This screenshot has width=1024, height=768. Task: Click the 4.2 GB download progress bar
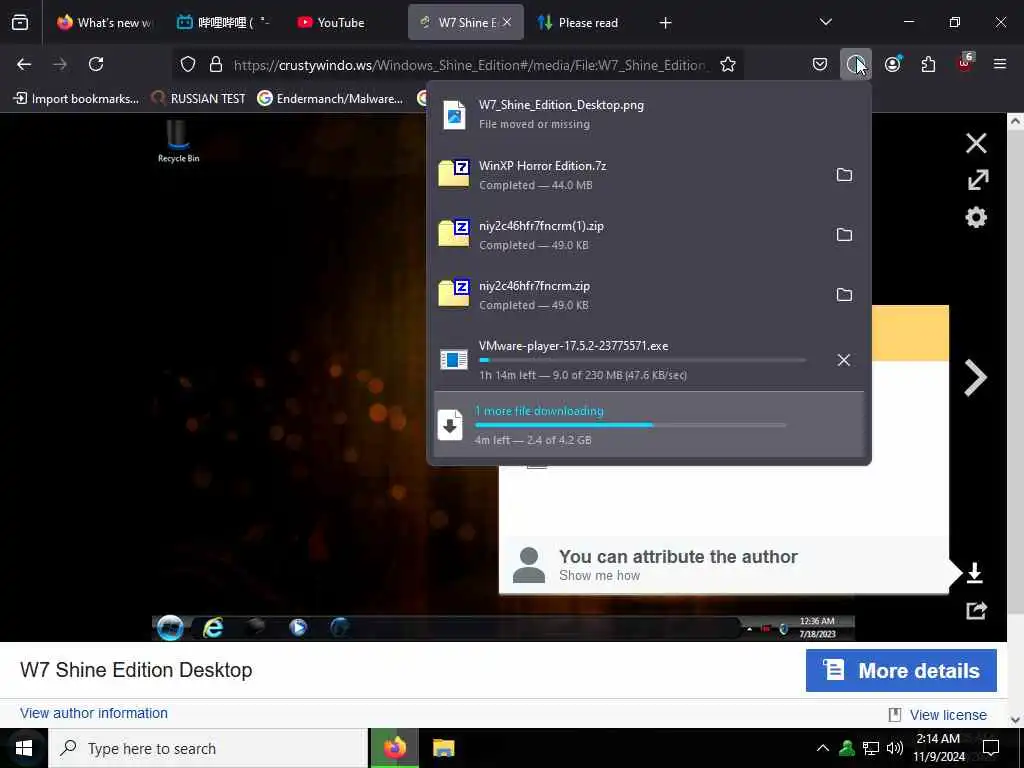630,425
